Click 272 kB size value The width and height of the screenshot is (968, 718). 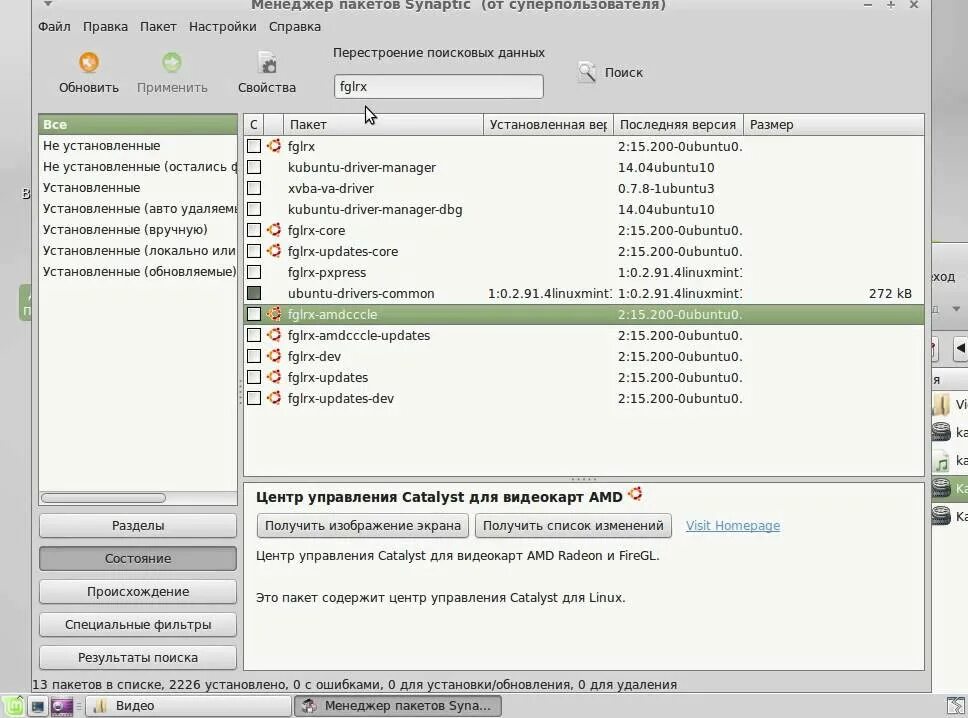click(x=890, y=293)
